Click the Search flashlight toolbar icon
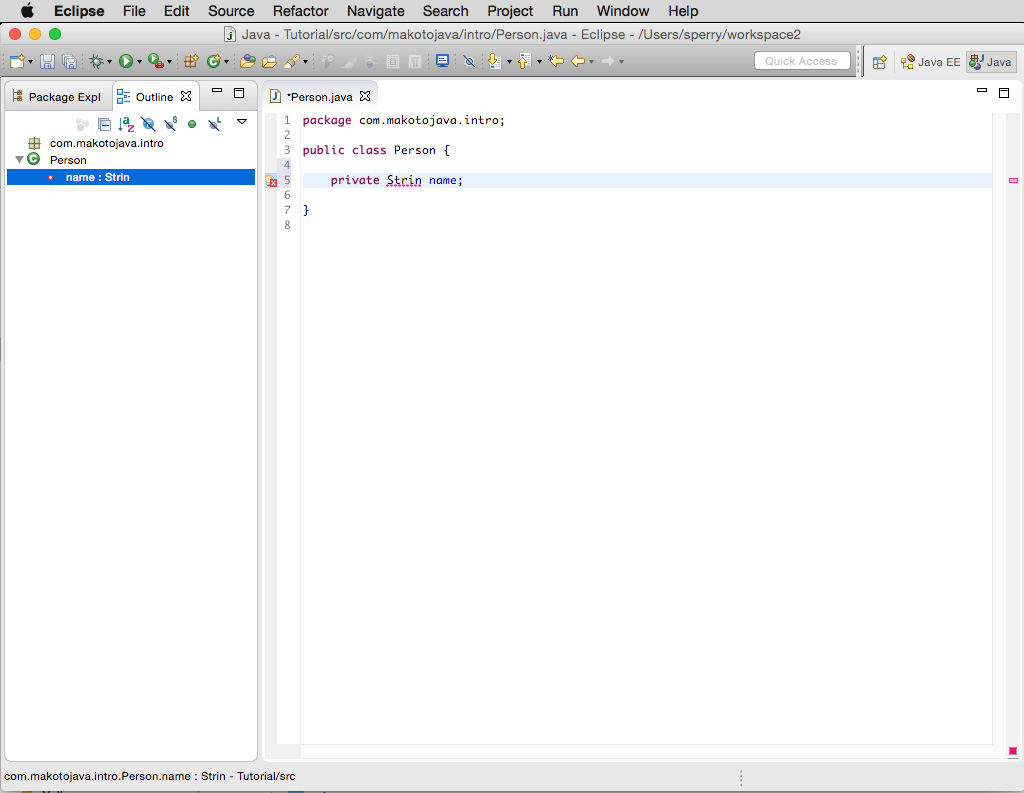The height and width of the screenshot is (793, 1024). (x=292, y=61)
